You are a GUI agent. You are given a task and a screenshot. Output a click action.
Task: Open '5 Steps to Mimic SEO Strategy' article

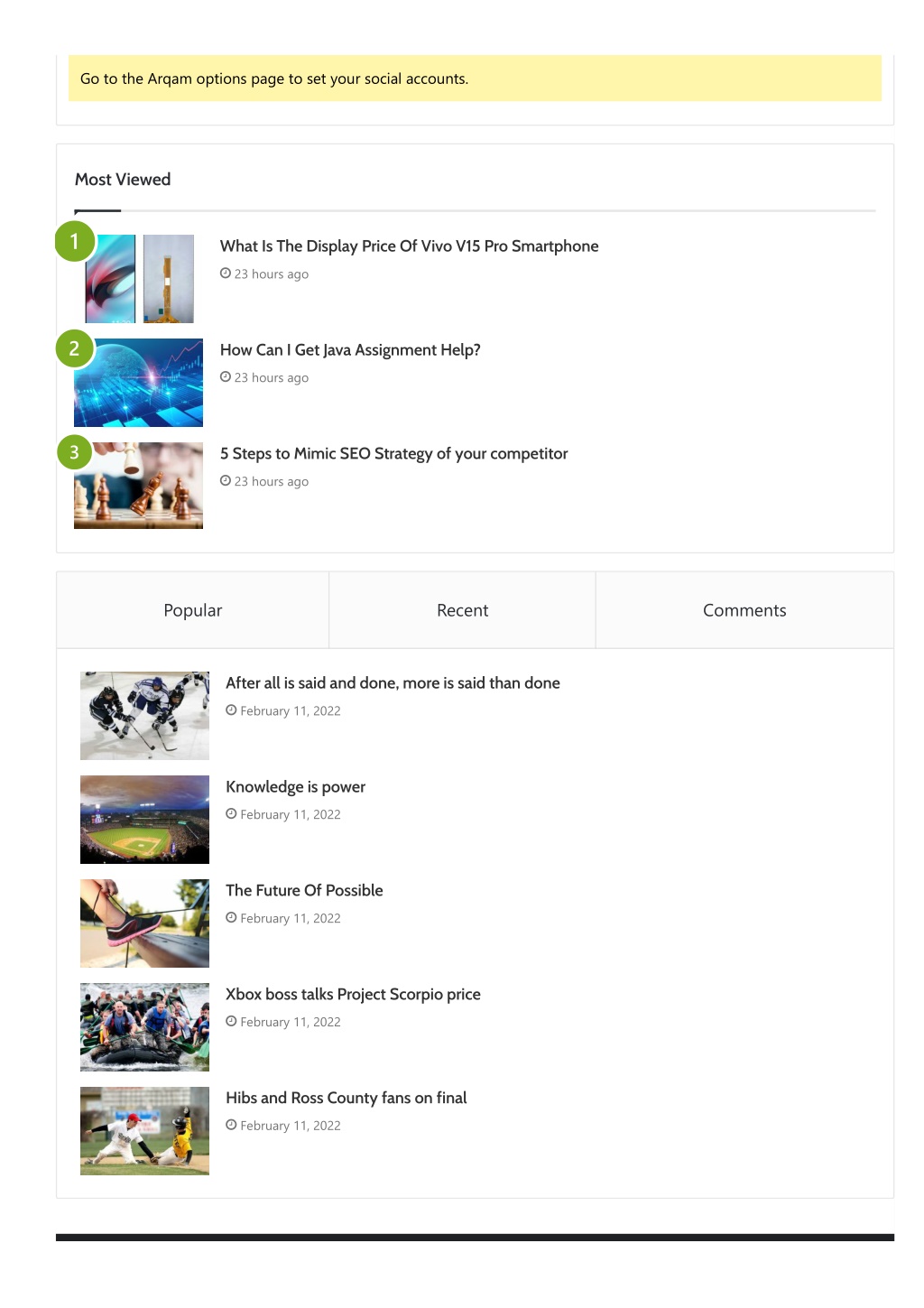point(394,454)
